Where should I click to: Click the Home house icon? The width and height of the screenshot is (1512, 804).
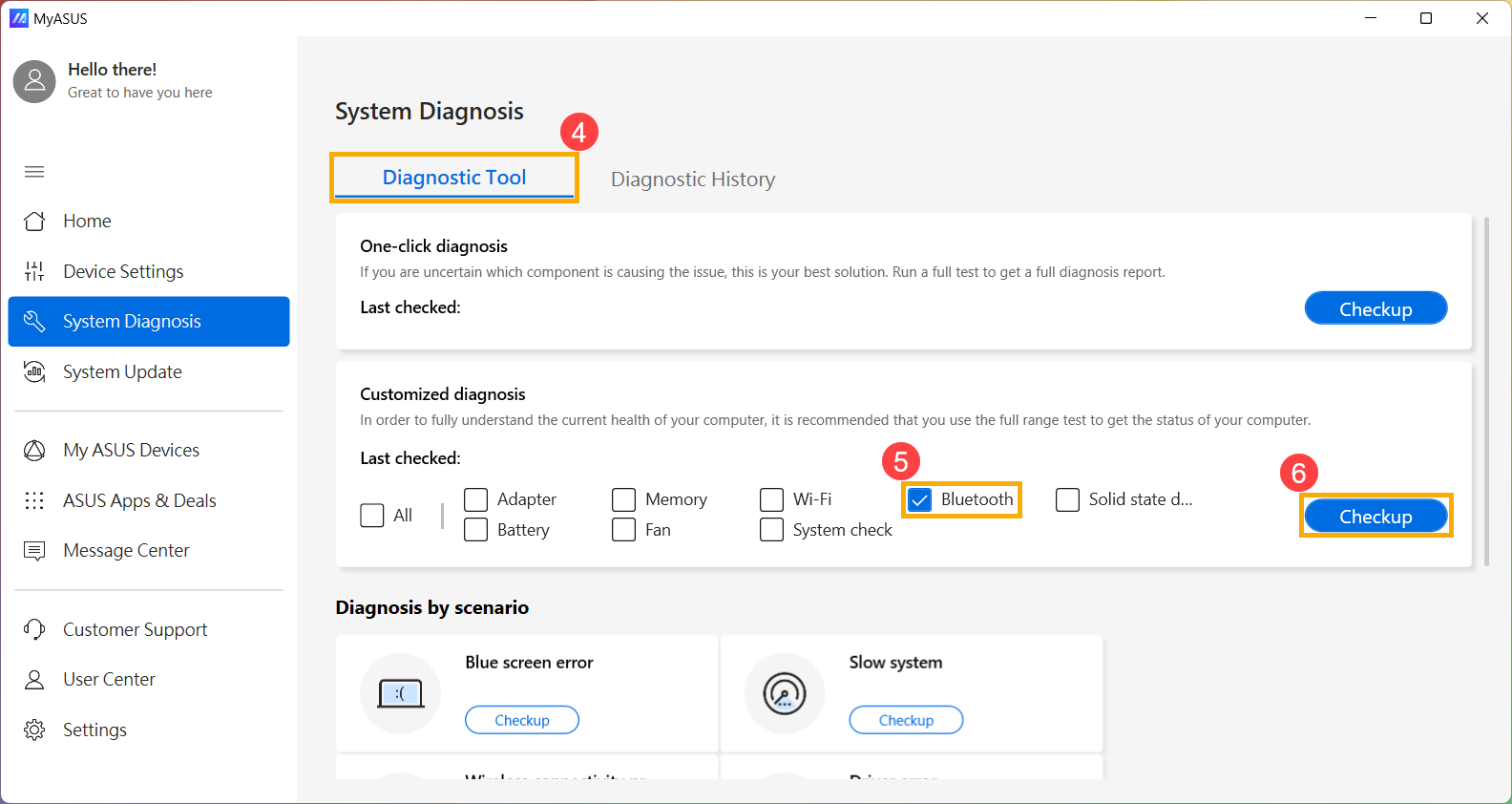point(34,221)
